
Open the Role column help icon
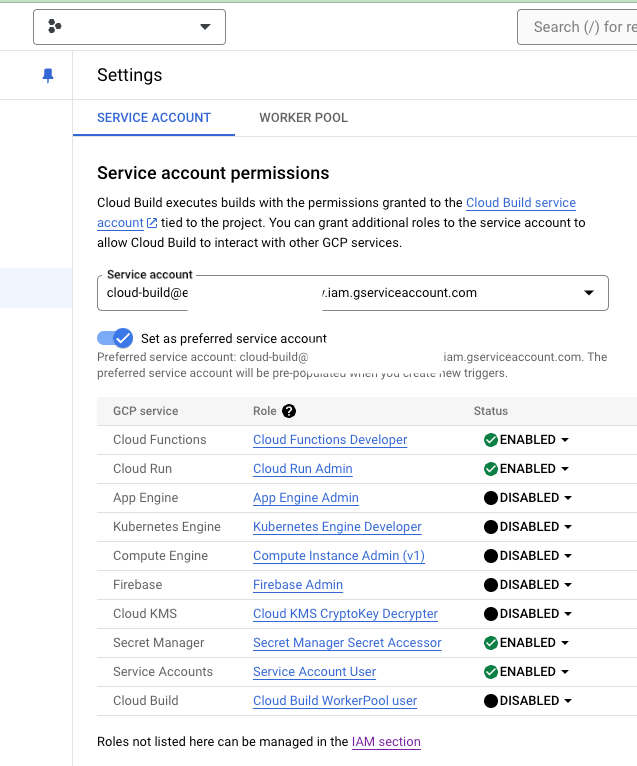coord(289,411)
